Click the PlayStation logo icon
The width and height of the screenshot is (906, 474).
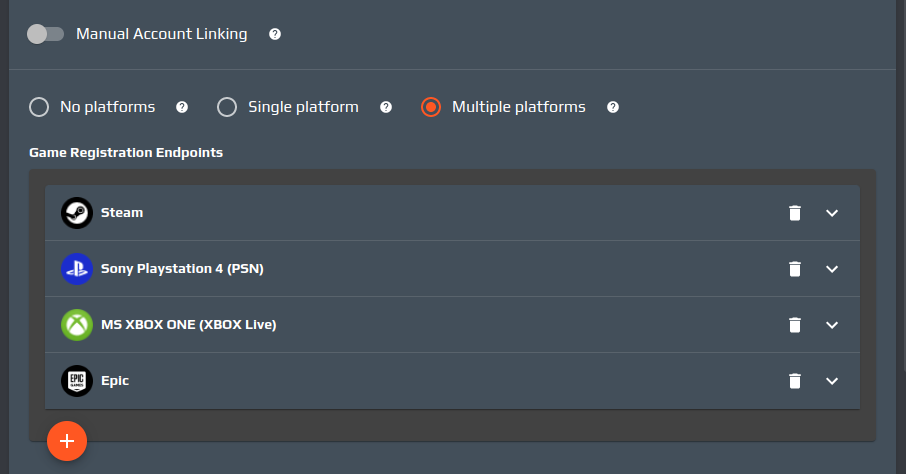pos(77,269)
